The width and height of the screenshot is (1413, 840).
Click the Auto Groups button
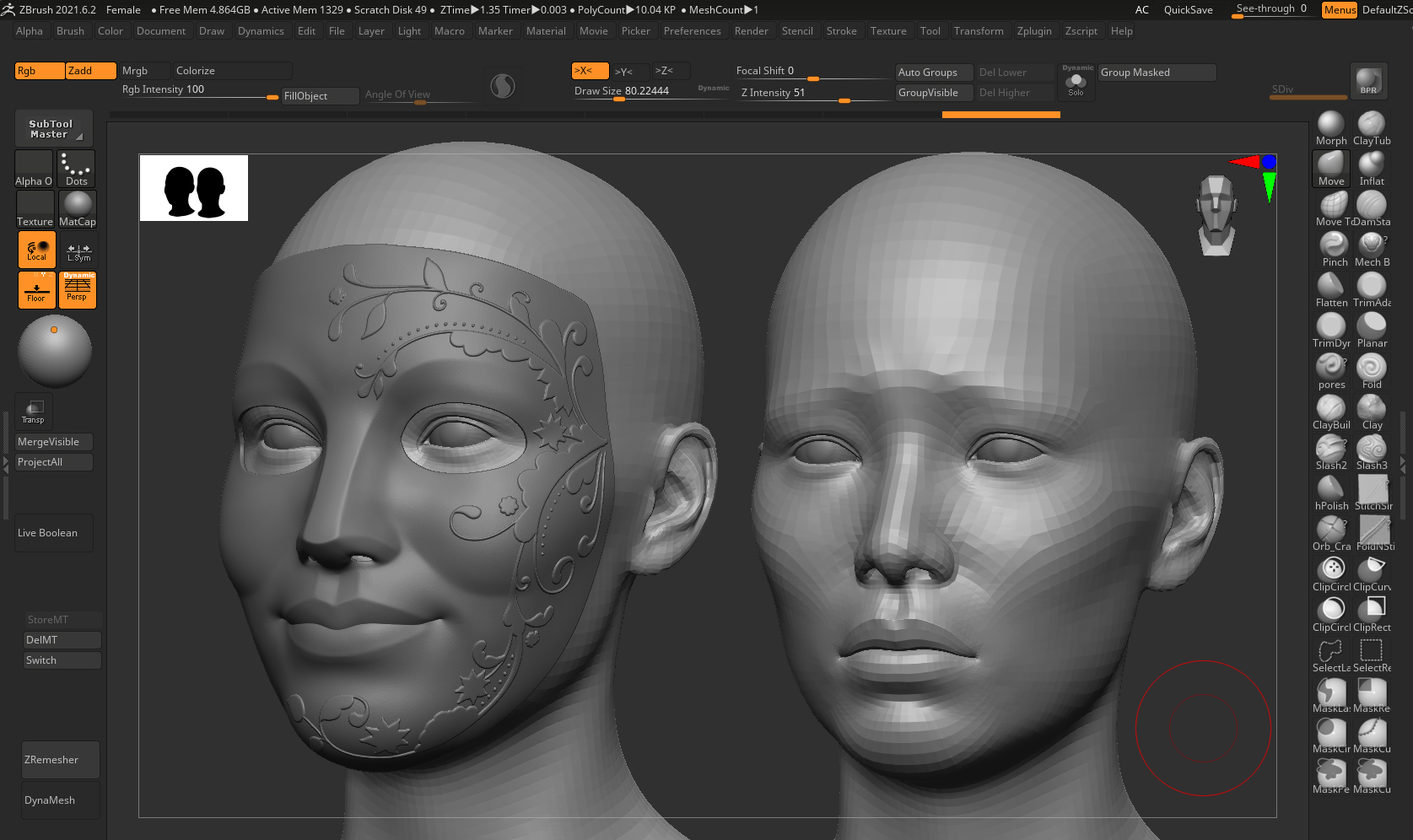coord(934,73)
